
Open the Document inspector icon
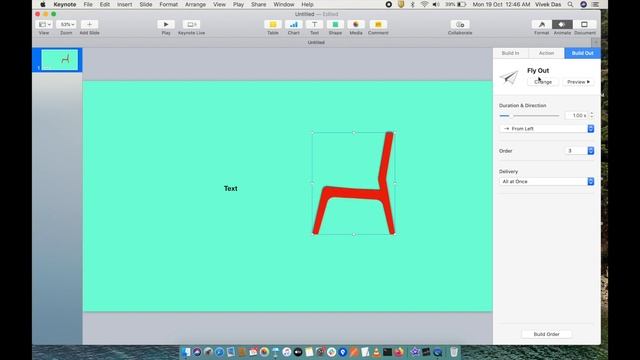pos(584,24)
